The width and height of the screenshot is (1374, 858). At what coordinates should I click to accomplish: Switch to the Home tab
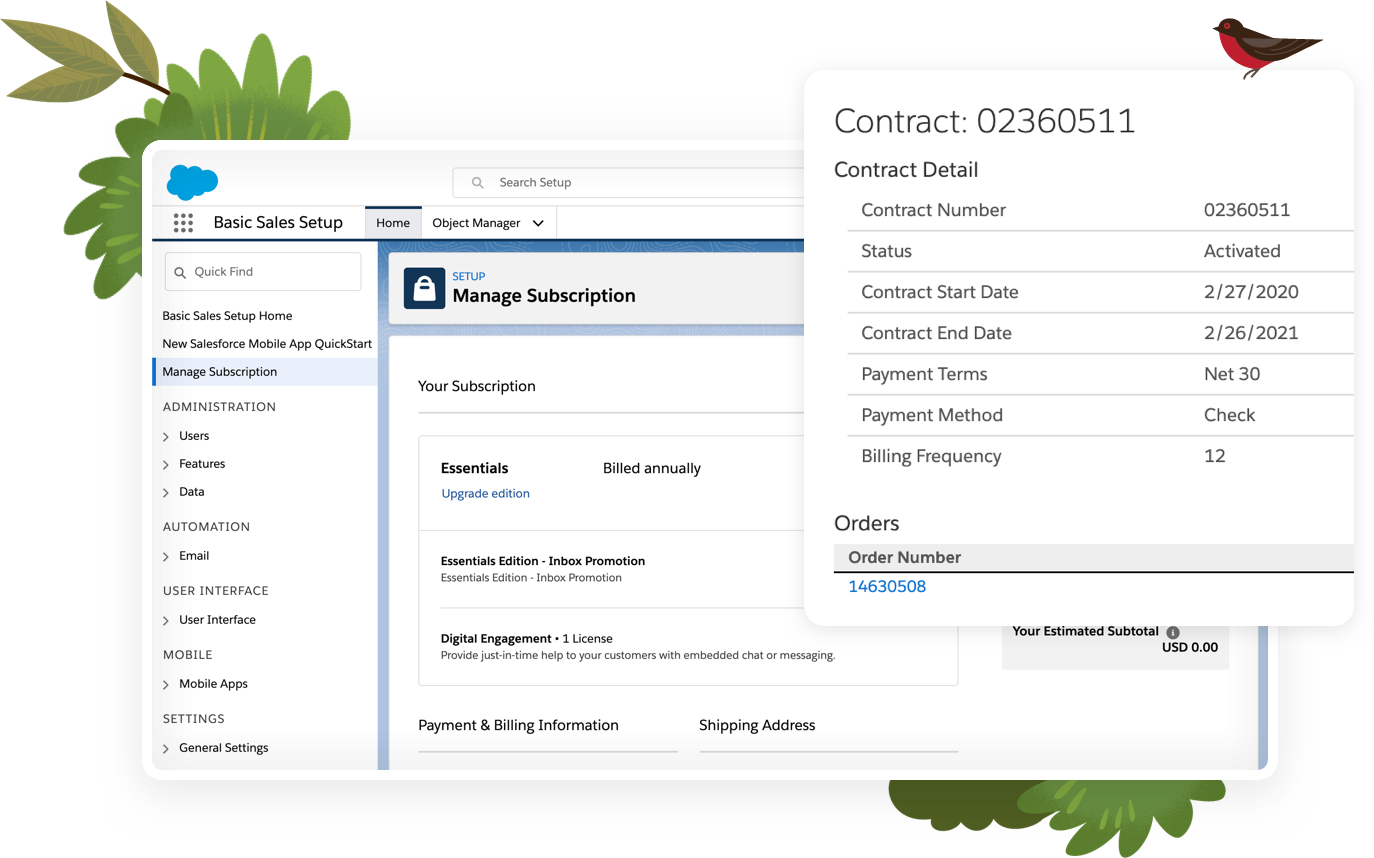tap(393, 223)
